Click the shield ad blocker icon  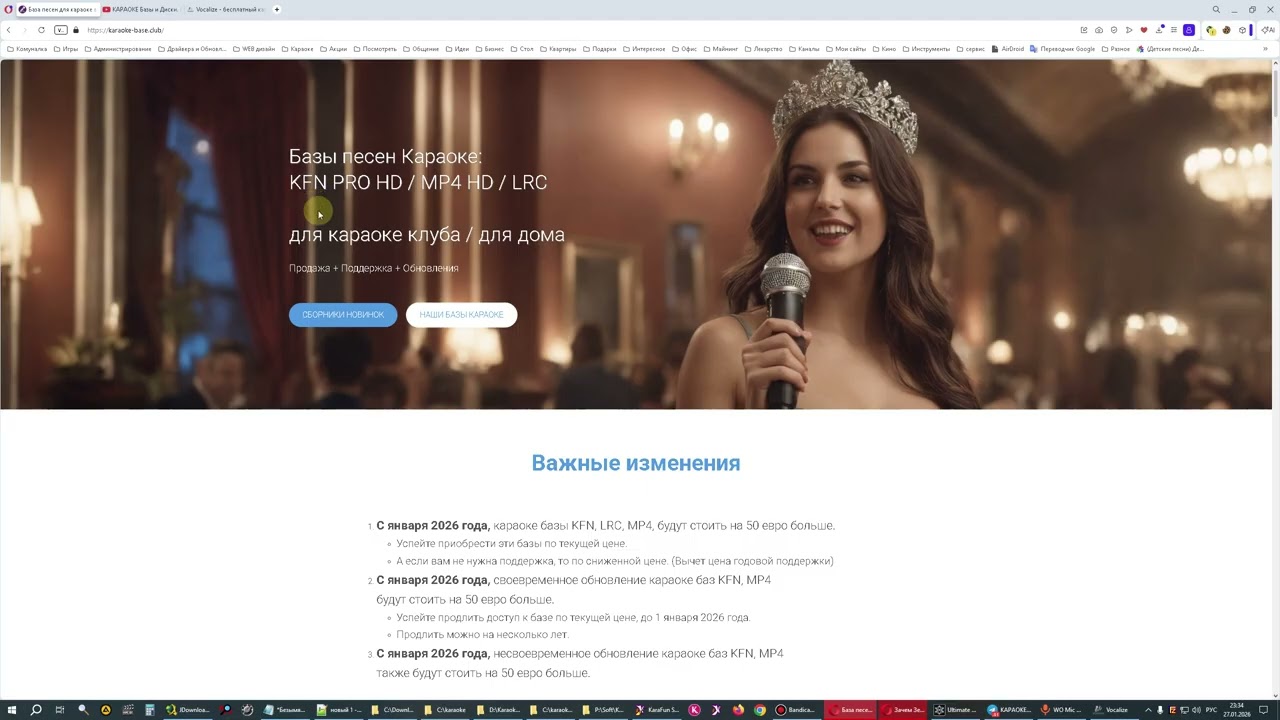(1114, 30)
